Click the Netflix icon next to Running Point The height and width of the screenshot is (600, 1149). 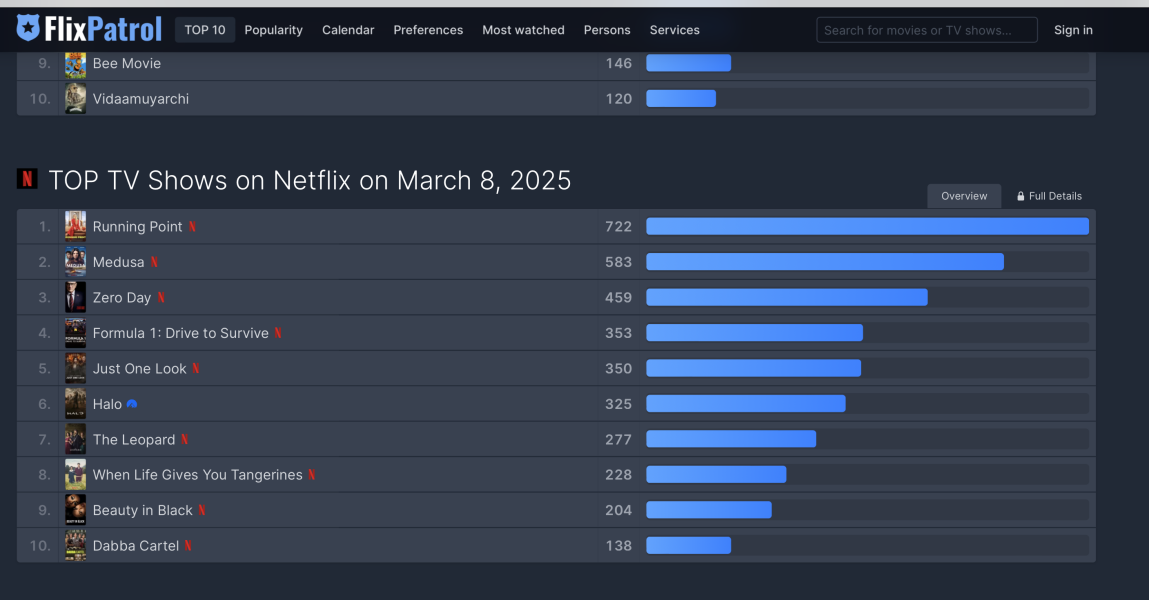pos(192,226)
